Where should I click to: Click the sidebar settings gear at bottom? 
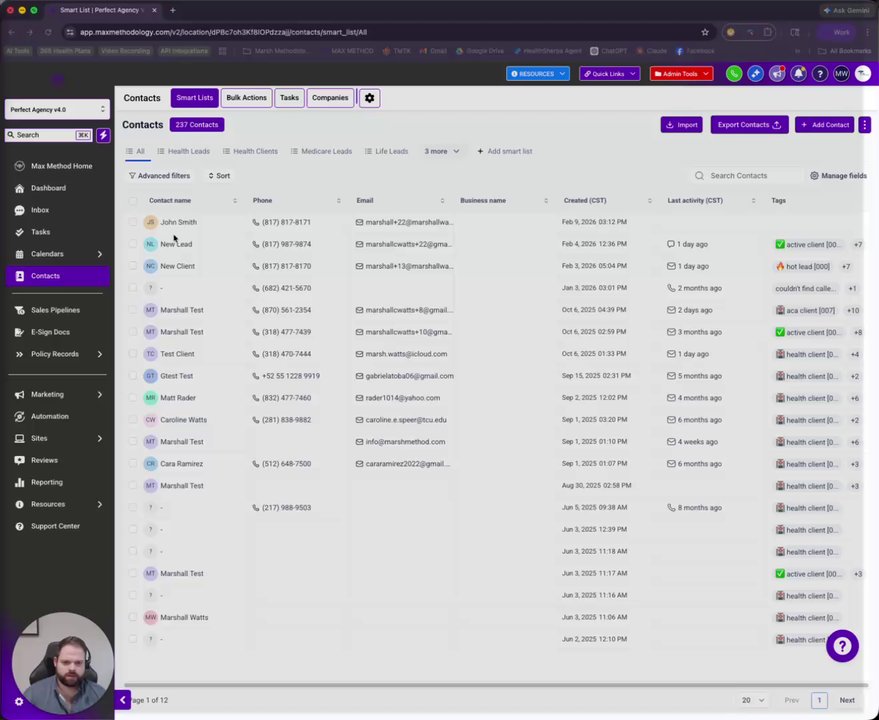19,701
